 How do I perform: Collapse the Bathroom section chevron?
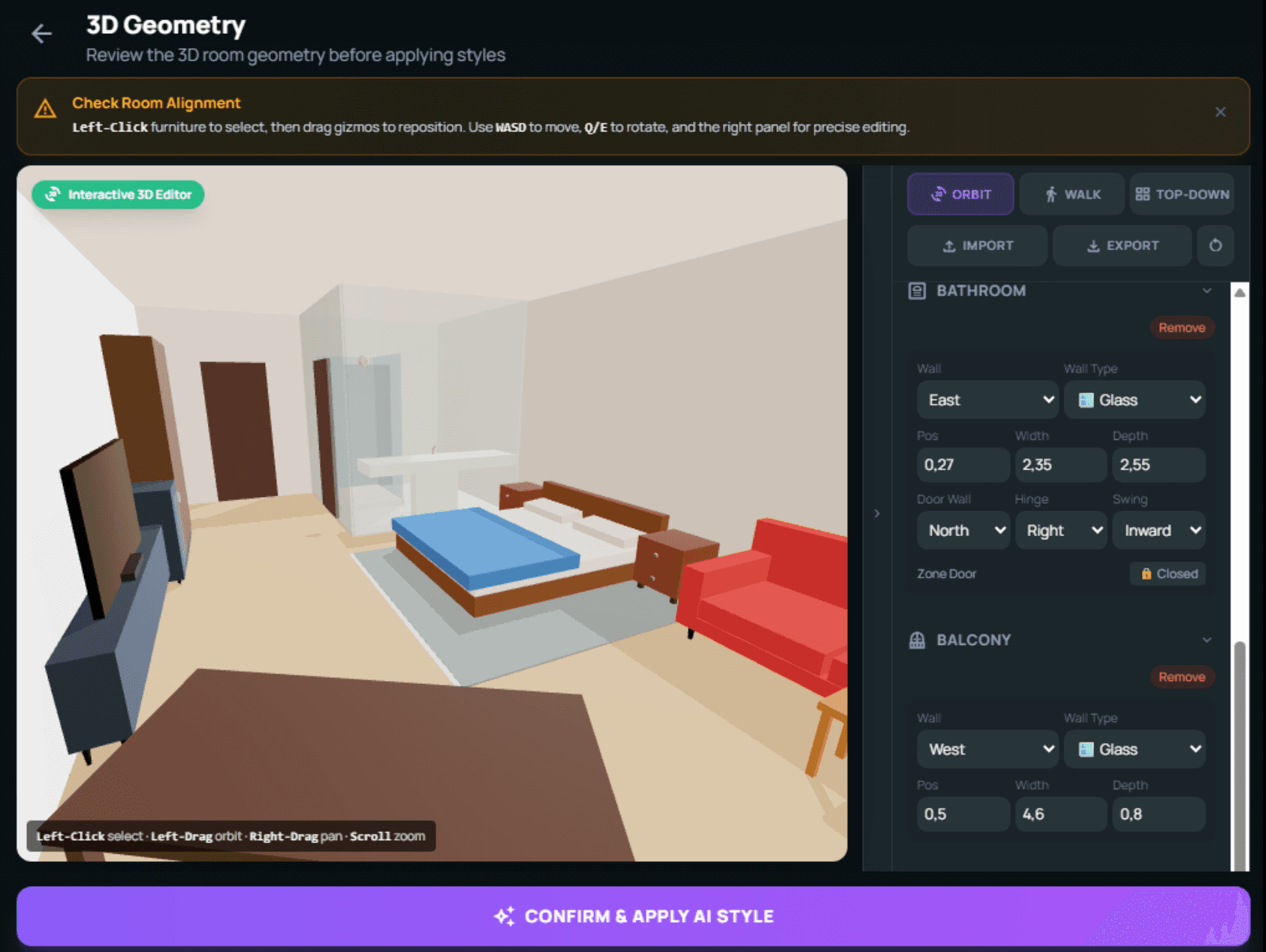coord(1207,291)
